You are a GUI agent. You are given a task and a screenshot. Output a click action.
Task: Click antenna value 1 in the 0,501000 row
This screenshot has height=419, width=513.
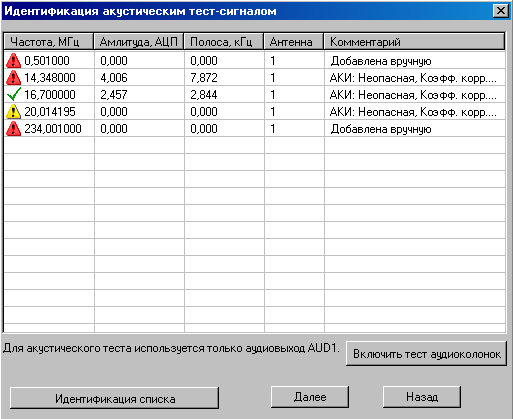tap(273, 61)
